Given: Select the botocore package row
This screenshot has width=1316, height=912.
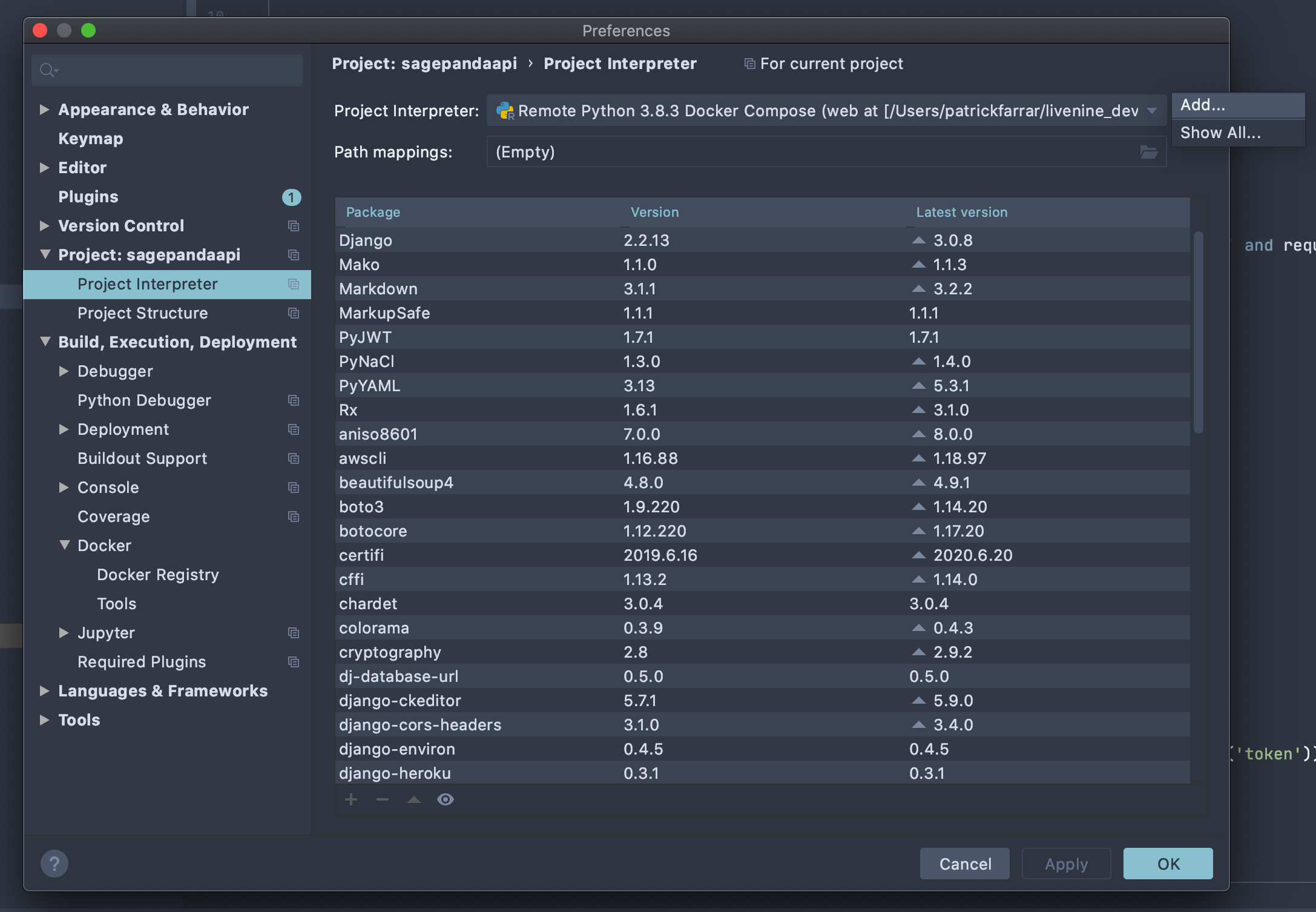Looking at the screenshot, I should 763,531.
